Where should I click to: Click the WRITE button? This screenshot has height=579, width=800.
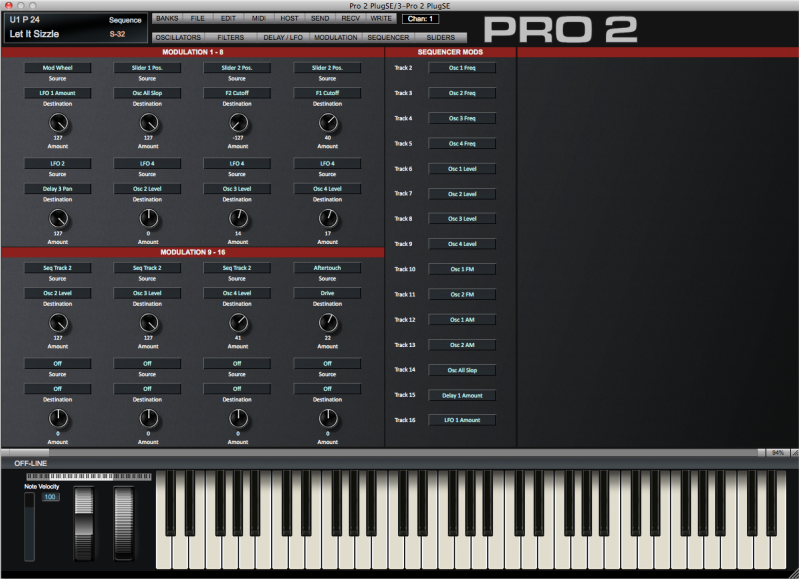pyautogui.click(x=381, y=18)
